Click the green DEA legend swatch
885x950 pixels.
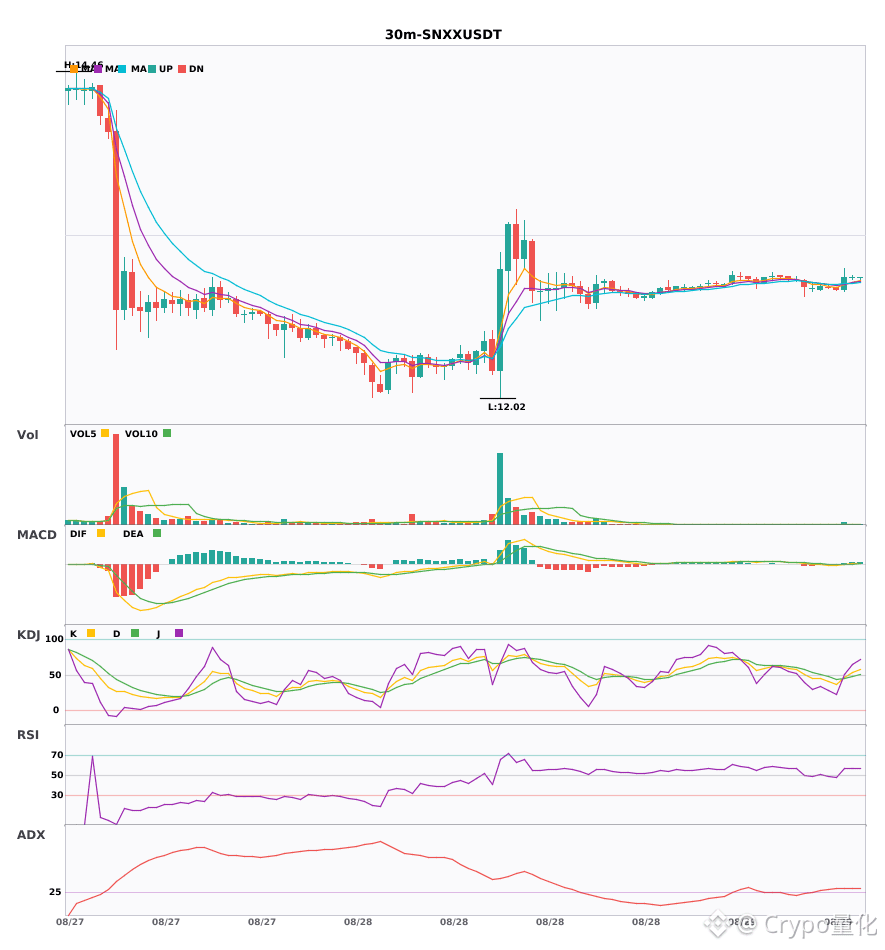click(x=157, y=533)
